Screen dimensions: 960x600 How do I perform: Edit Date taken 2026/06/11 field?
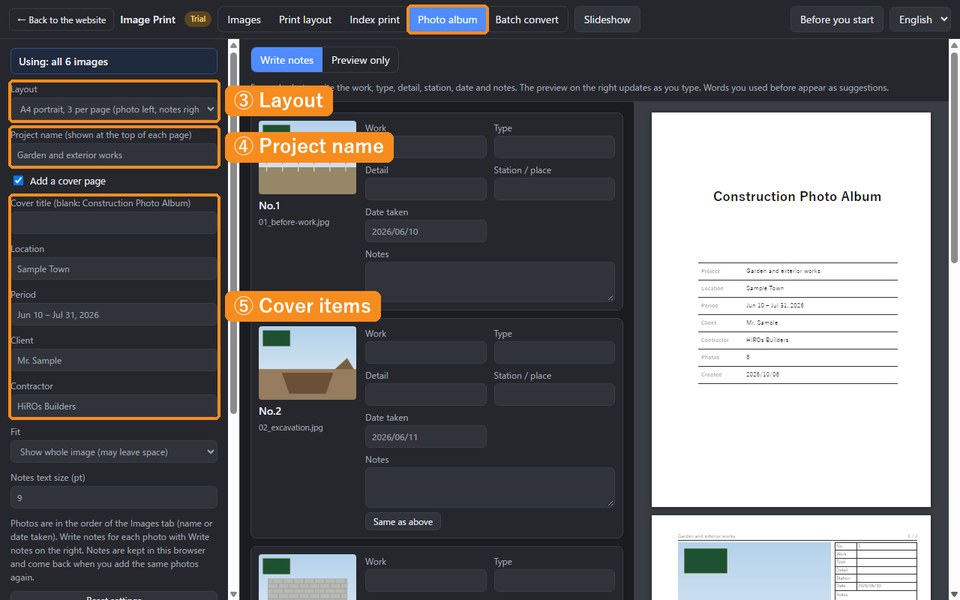(426, 437)
